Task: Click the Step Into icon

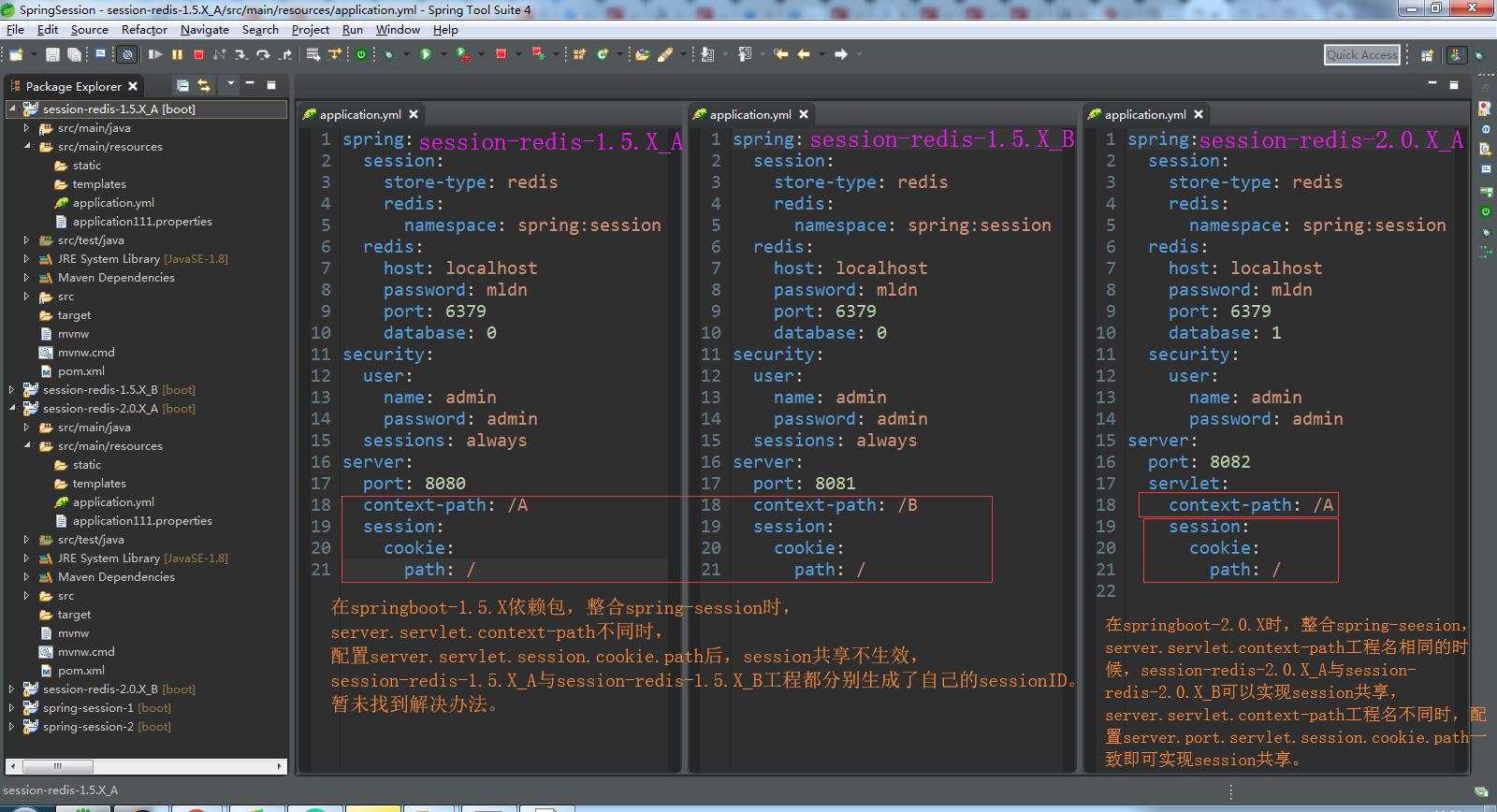Action: coord(241,54)
